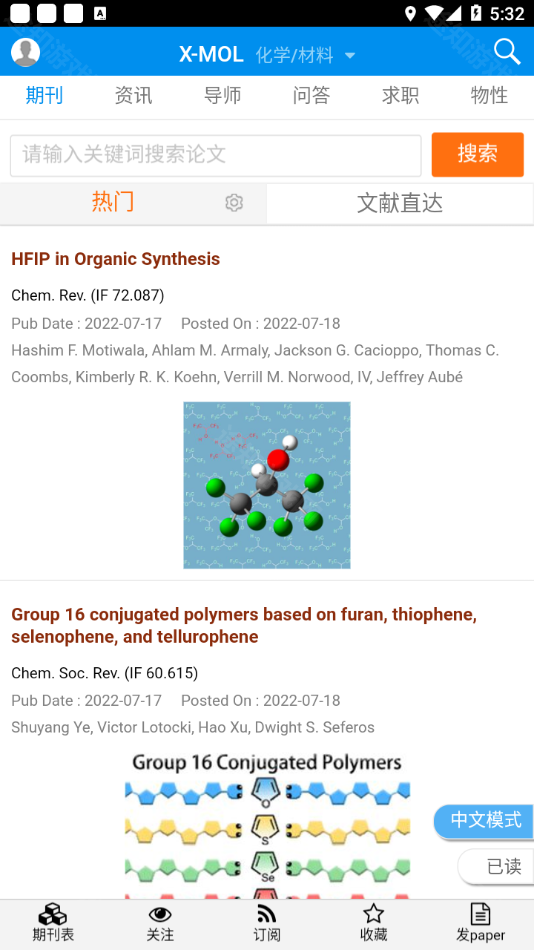Open the 收藏 star favorites icon
Image resolution: width=534 pixels, height=950 pixels.
(373, 914)
